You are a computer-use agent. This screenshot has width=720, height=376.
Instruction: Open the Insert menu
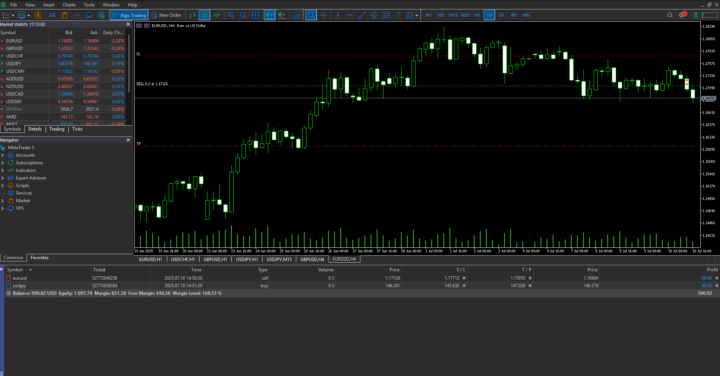[x=48, y=5]
